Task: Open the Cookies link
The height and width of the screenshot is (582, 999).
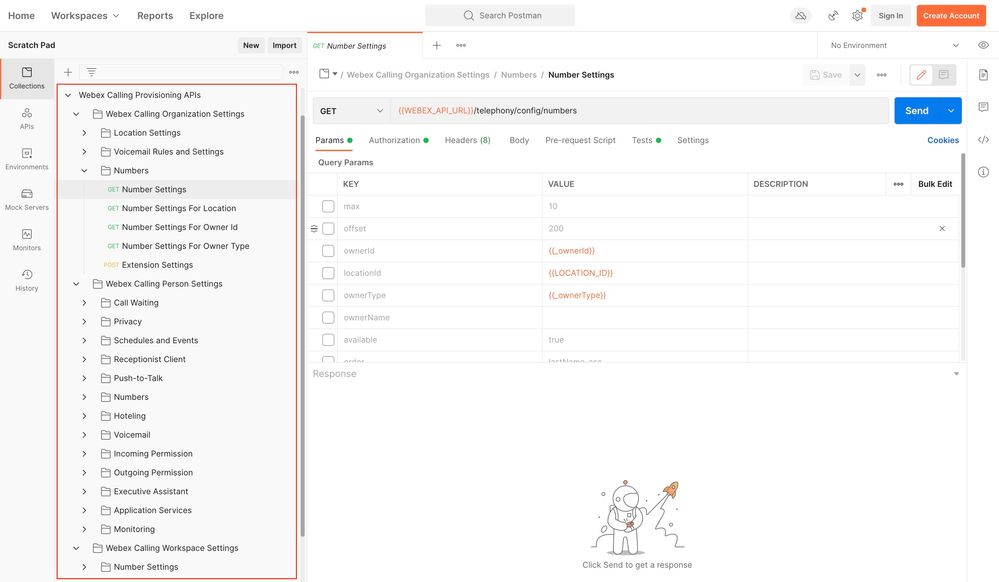Action: [943, 140]
